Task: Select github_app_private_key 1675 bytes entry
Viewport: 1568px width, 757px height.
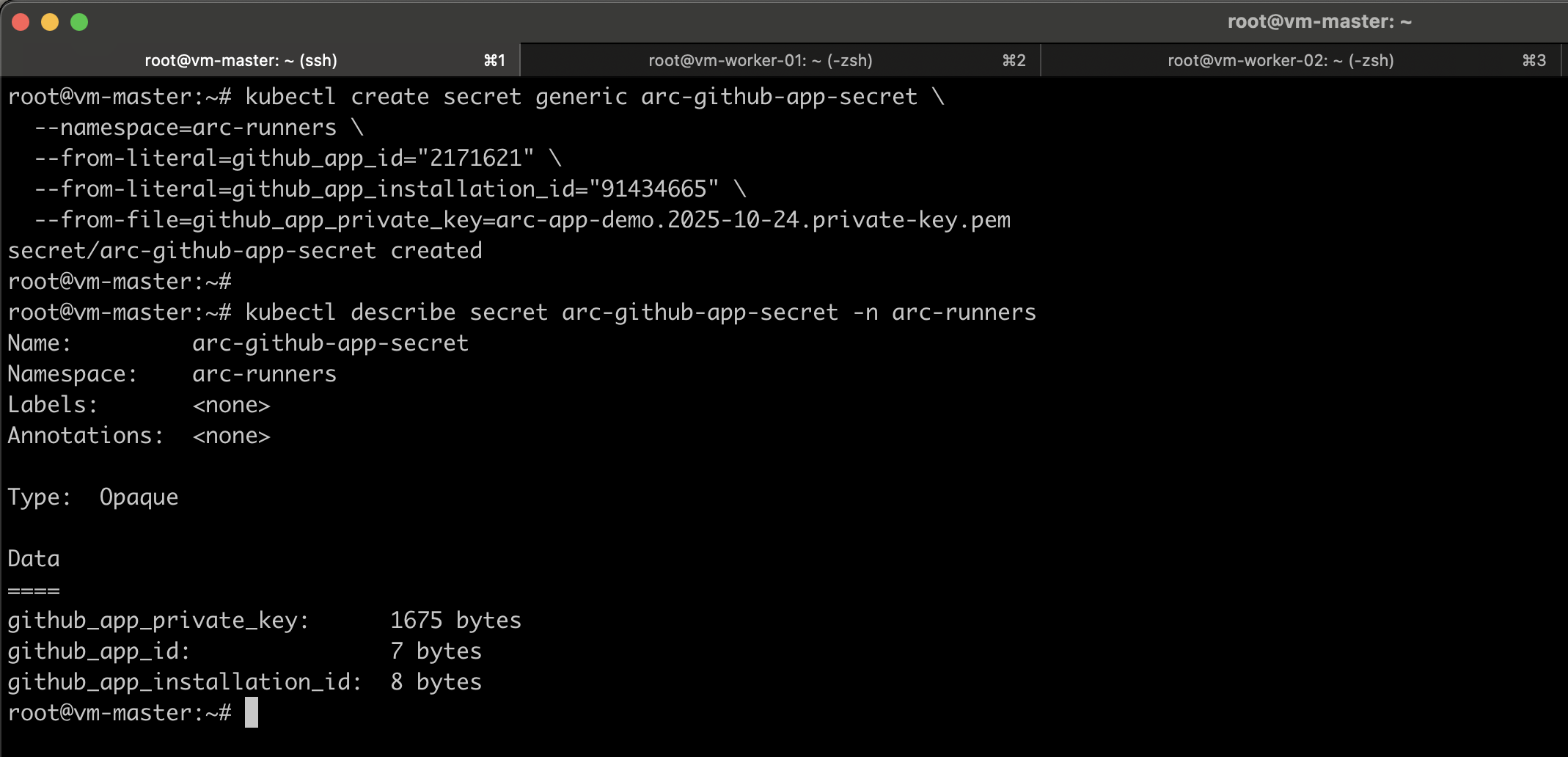Action: click(x=264, y=620)
